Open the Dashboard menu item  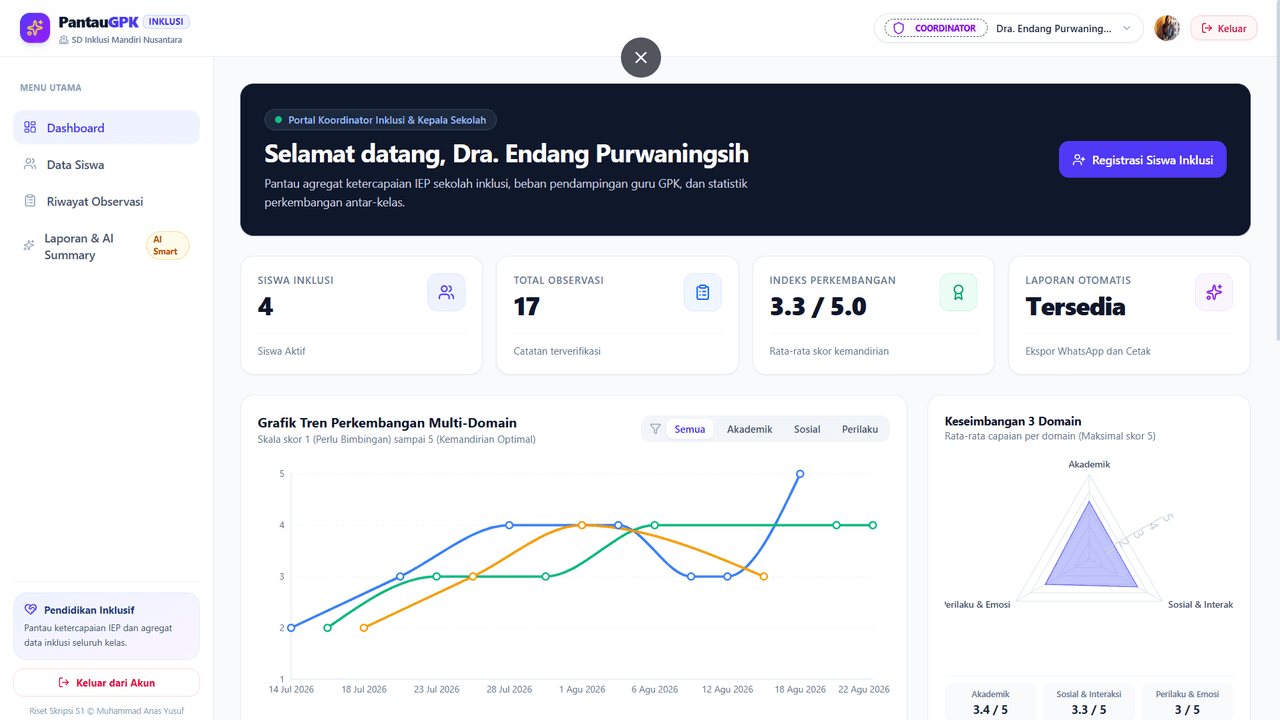(106, 127)
